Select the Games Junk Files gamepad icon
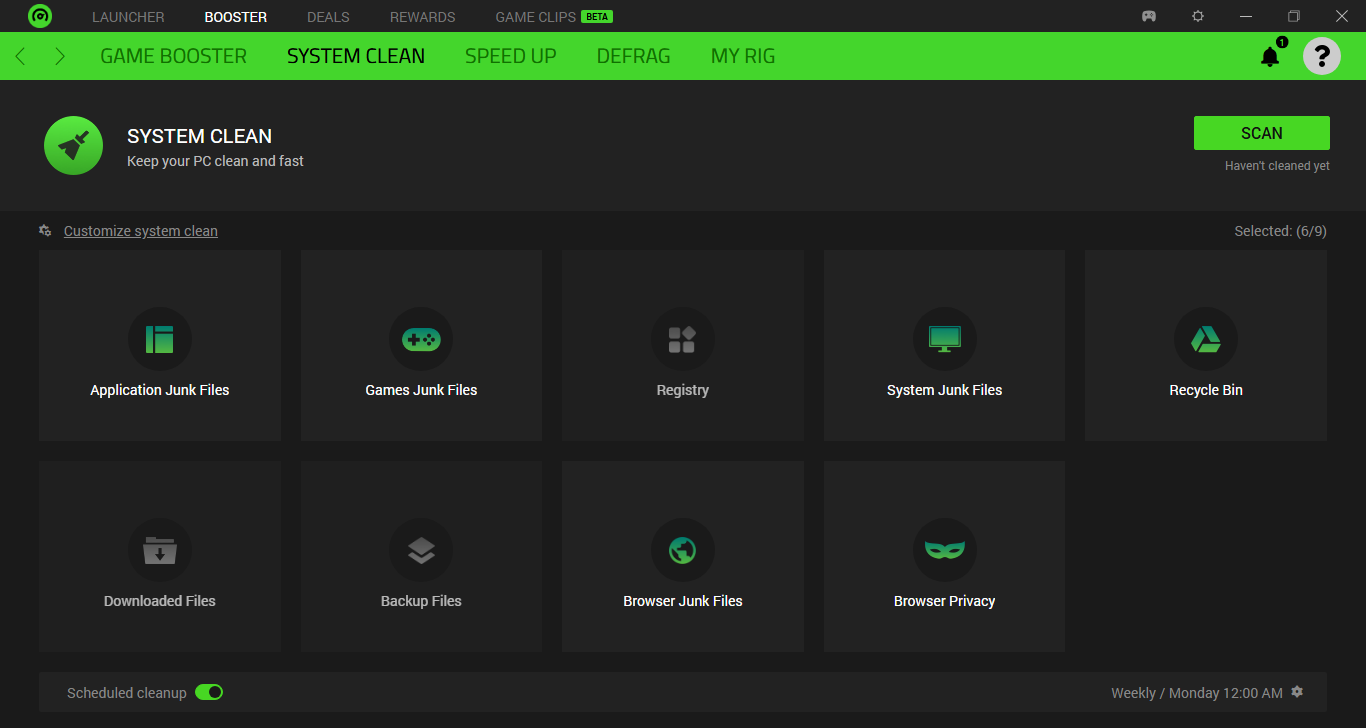1366x728 pixels. click(x=421, y=339)
